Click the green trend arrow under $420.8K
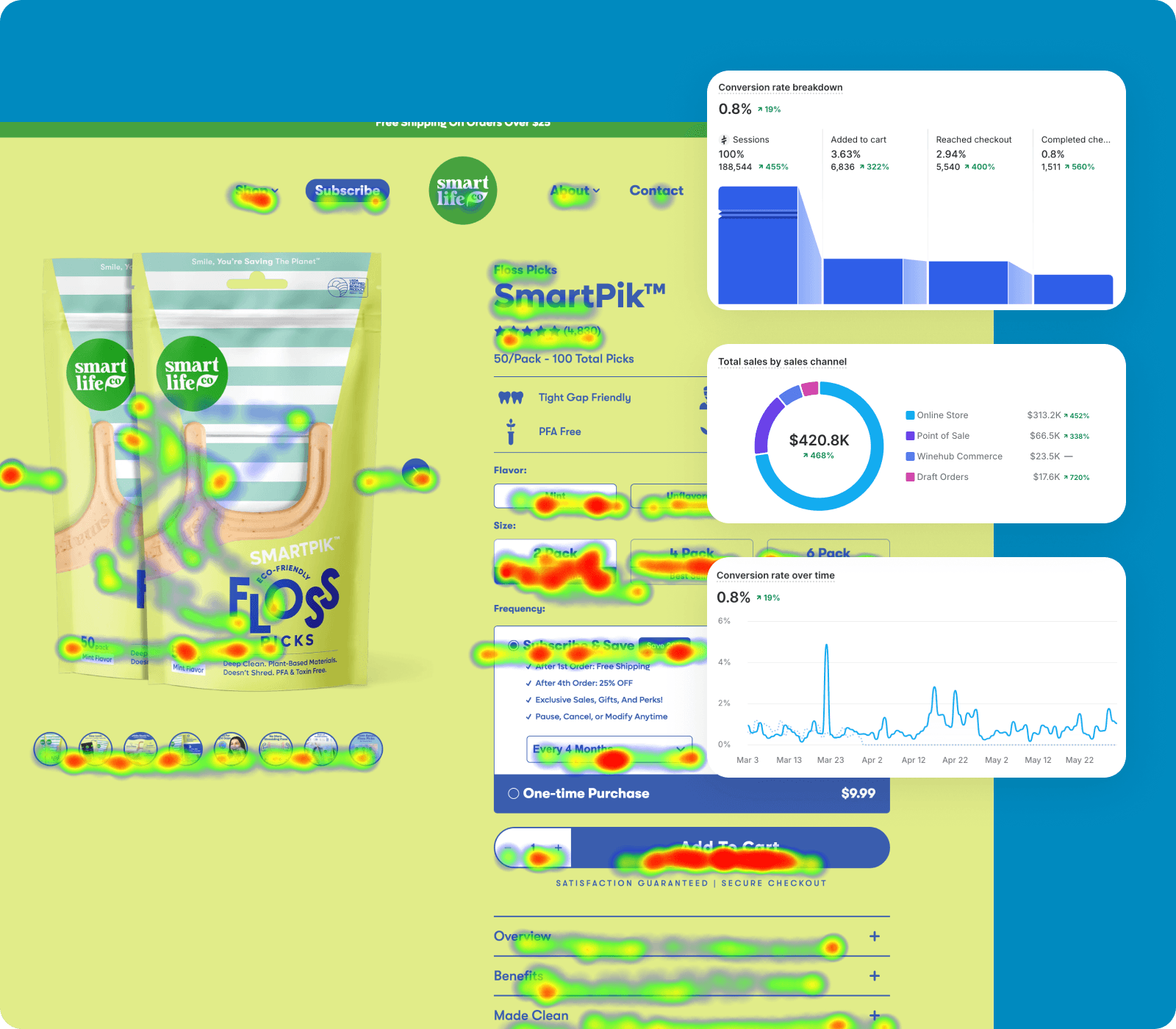The width and height of the screenshot is (1176, 1029). pyautogui.click(x=806, y=456)
